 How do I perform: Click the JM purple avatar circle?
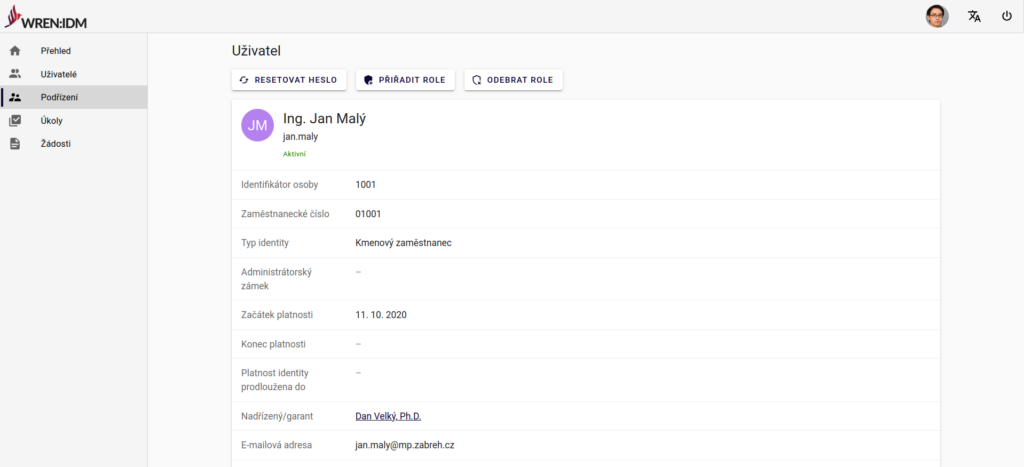tap(258, 125)
